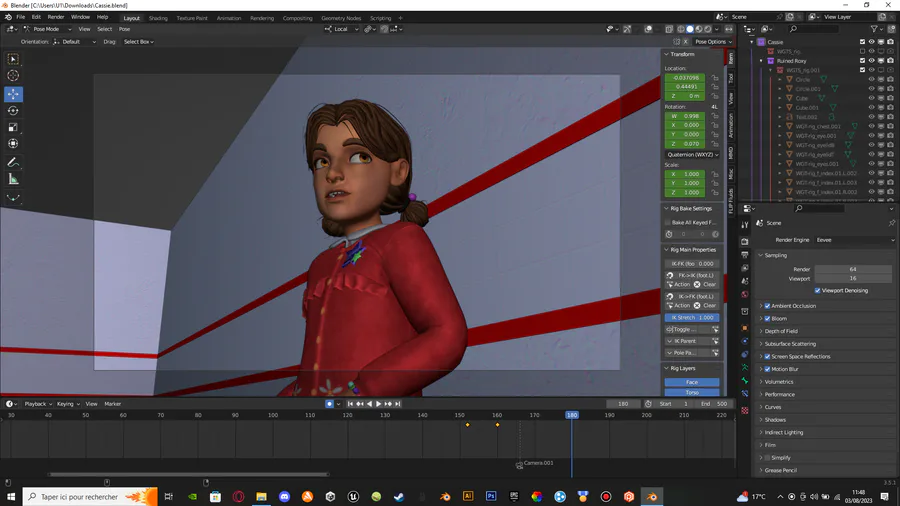Switch to solid viewport shading
This screenshot has height=506, width=900.
tap(690, 29)
